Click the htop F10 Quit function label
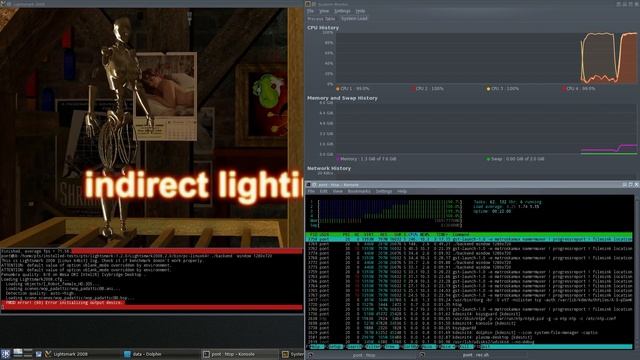Screen dimensions: 640x360 coord(485,347)
